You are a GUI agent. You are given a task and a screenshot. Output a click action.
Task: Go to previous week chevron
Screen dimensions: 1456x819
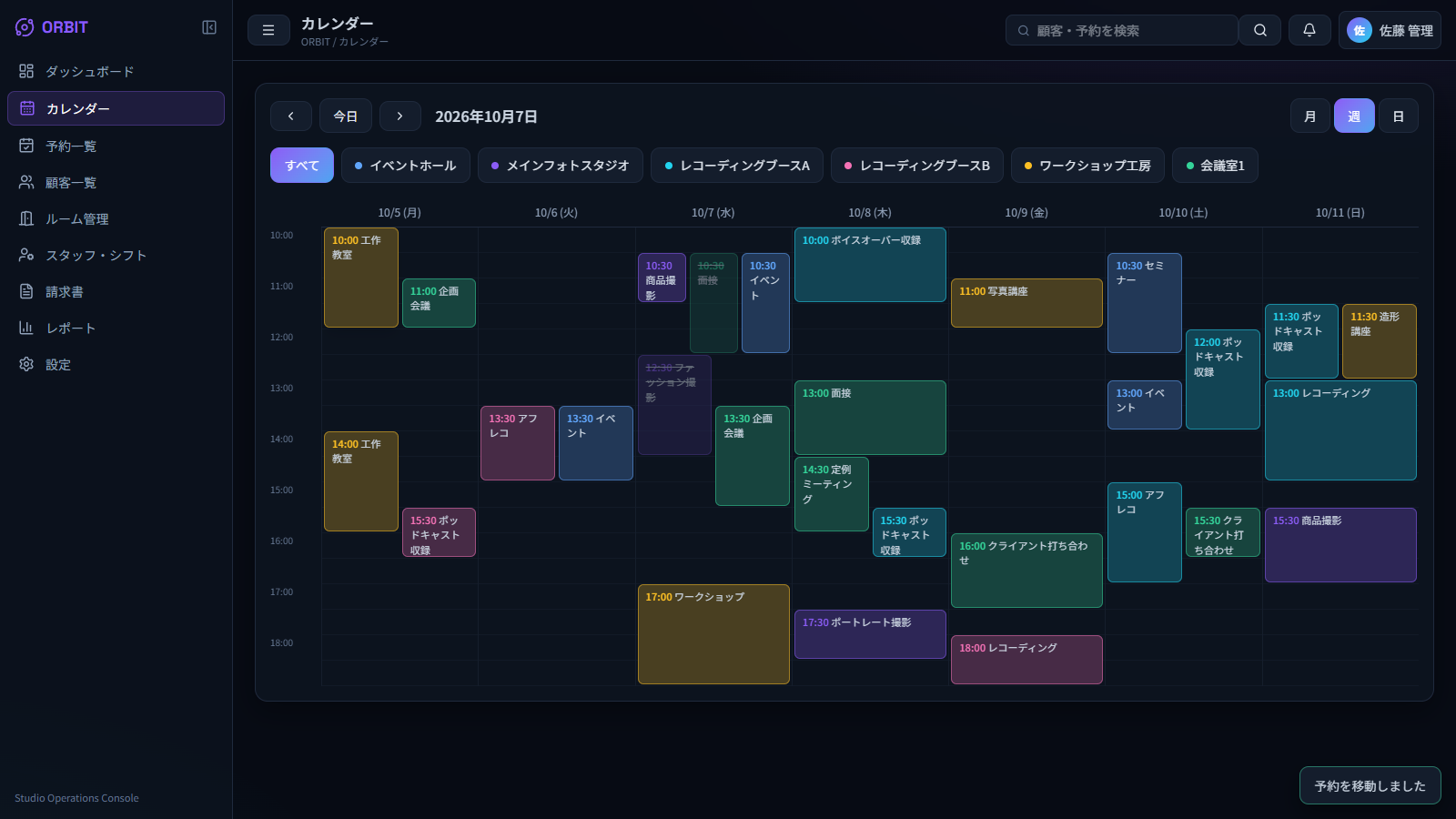pos(291,116)
